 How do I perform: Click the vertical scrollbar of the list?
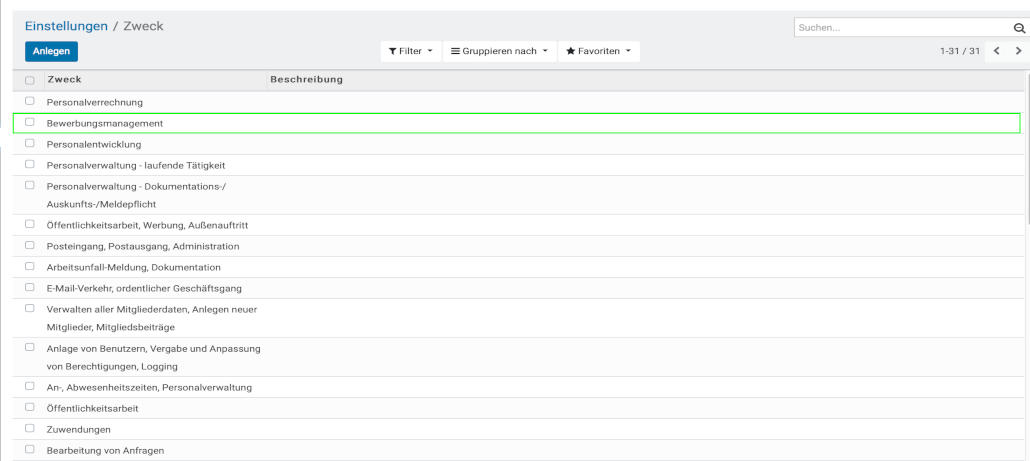[x=1026, y=150]
